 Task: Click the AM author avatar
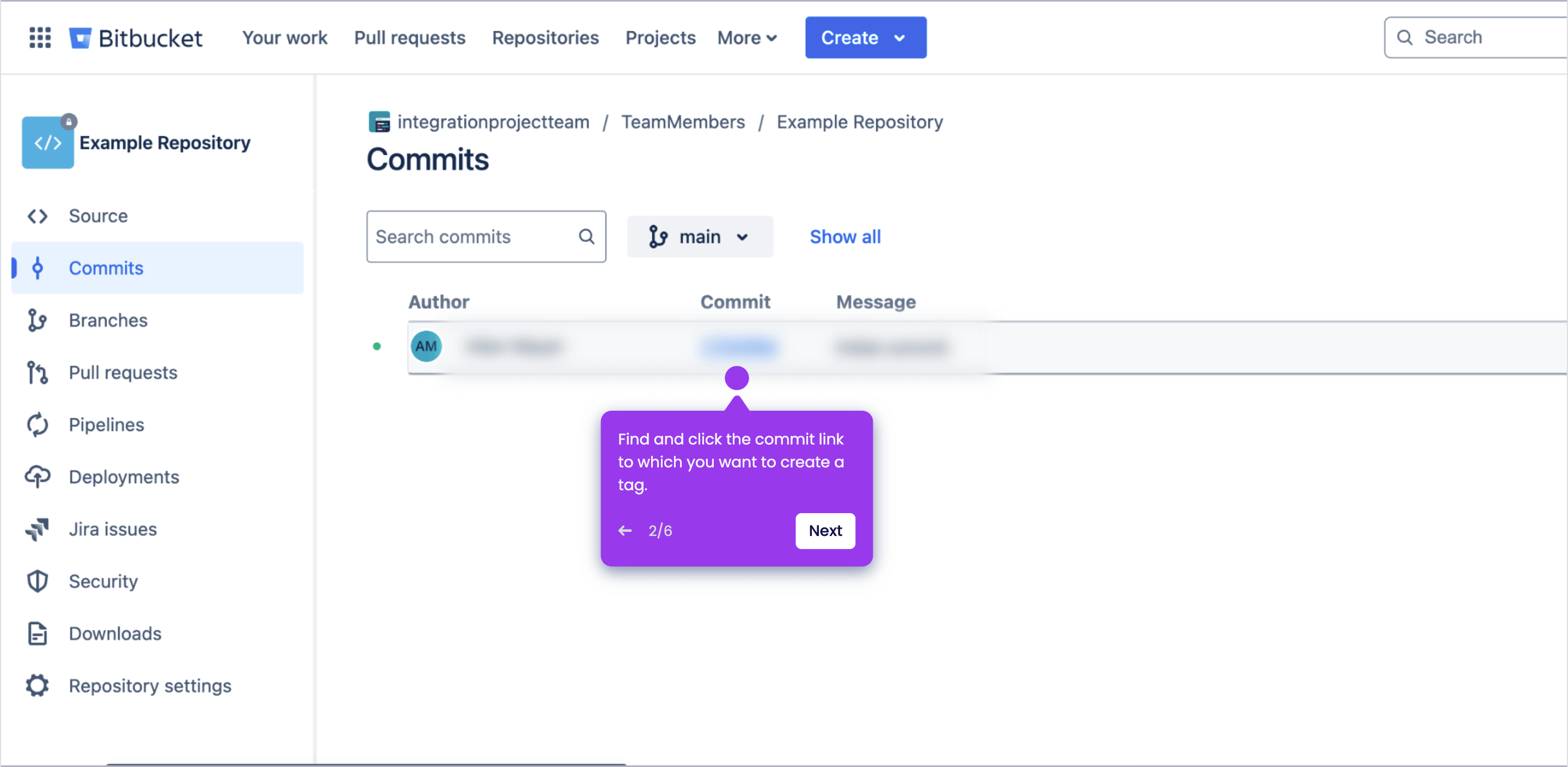click(x=426, y=346)
